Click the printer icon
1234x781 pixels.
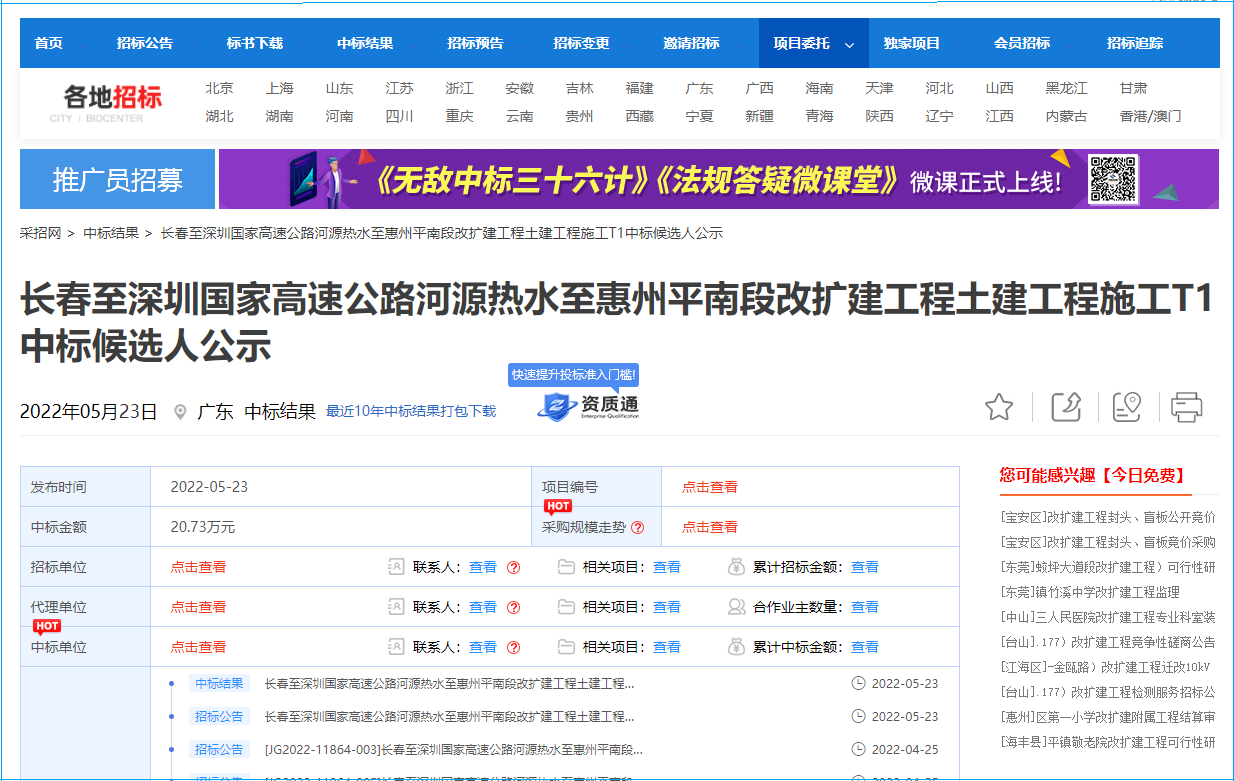1186,407
